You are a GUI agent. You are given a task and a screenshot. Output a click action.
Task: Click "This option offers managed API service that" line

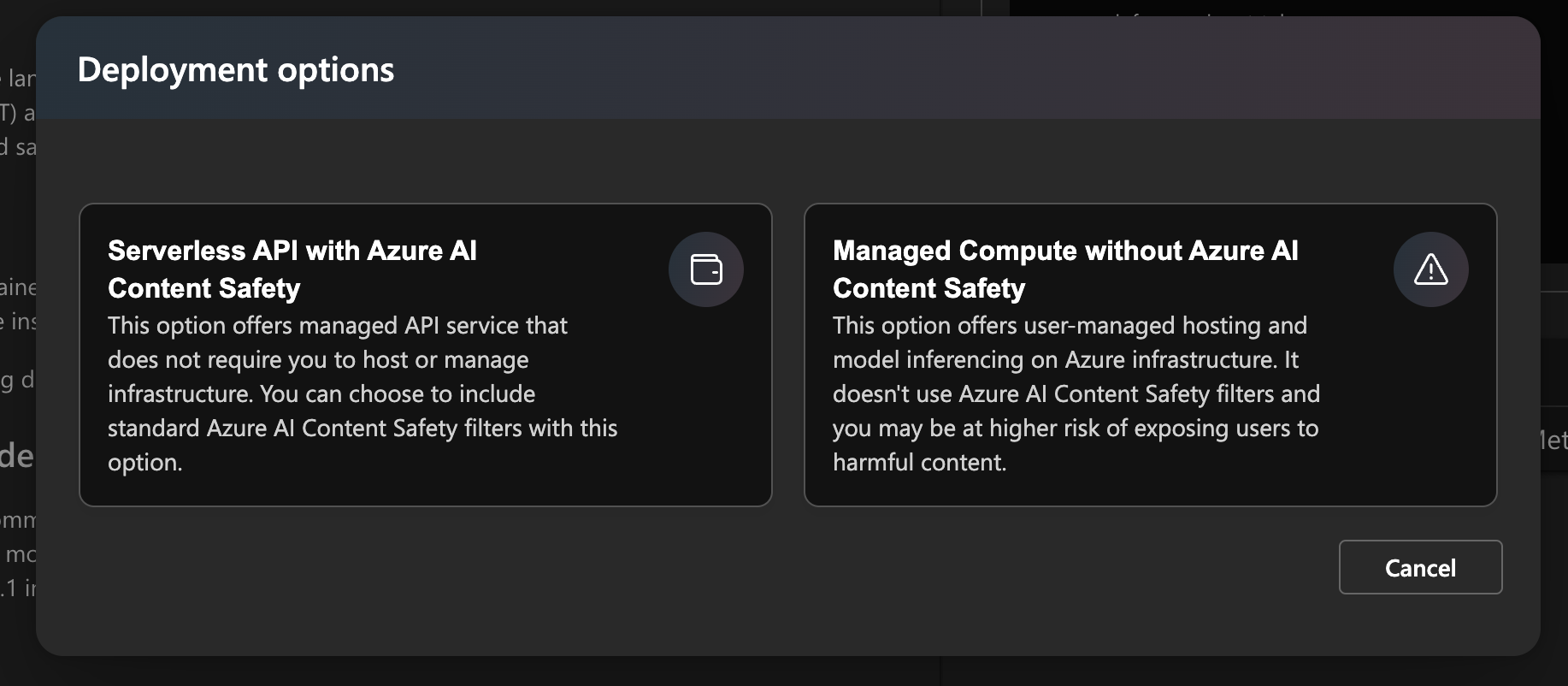point(338,326)
